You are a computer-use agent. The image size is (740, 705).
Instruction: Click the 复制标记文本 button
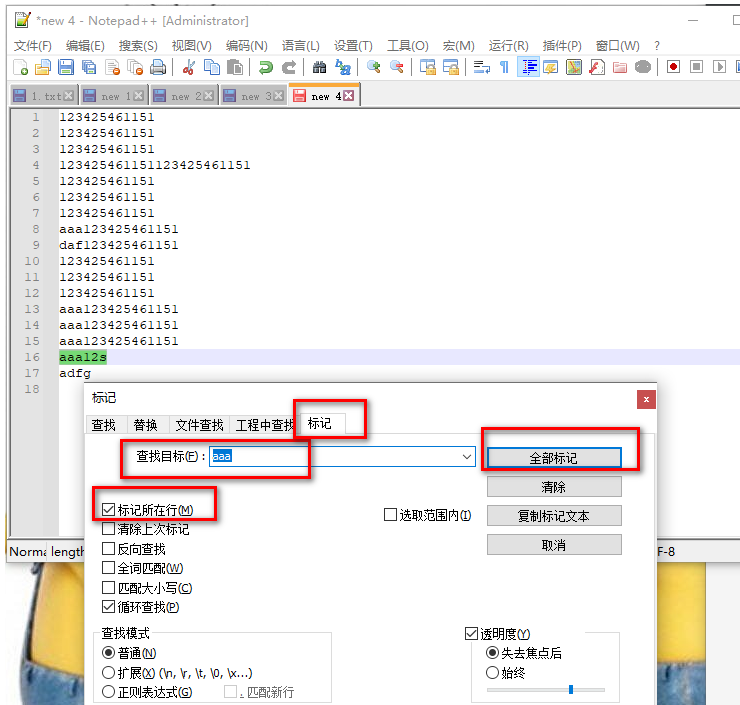click(554, 516)
